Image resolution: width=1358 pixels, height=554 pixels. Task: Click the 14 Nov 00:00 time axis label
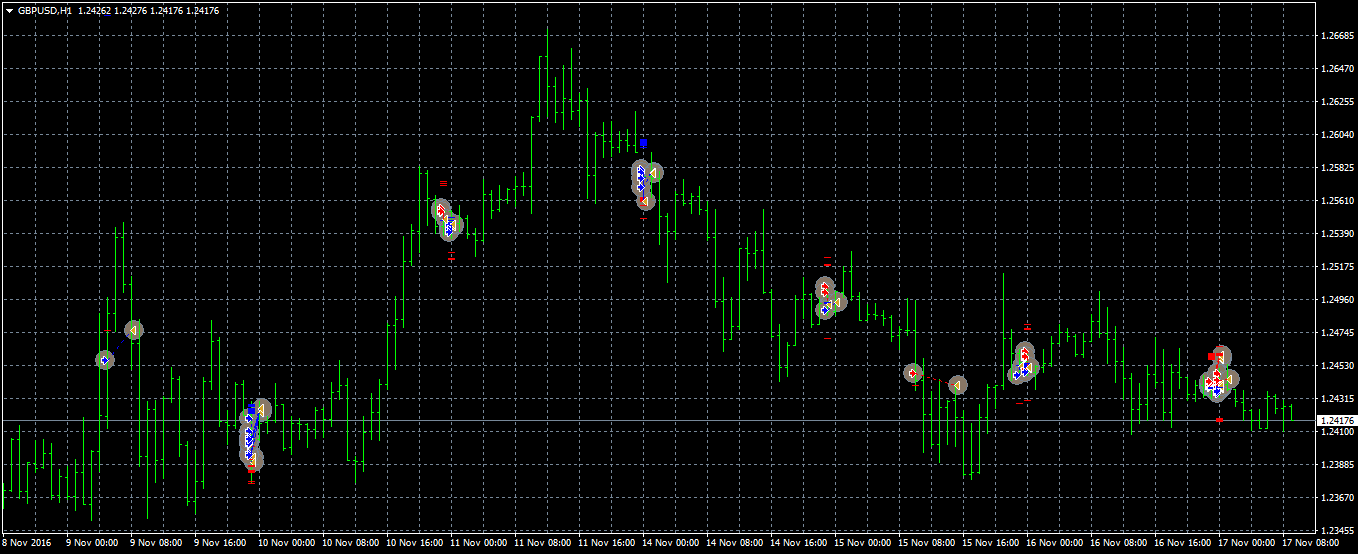tap(671, 543)
